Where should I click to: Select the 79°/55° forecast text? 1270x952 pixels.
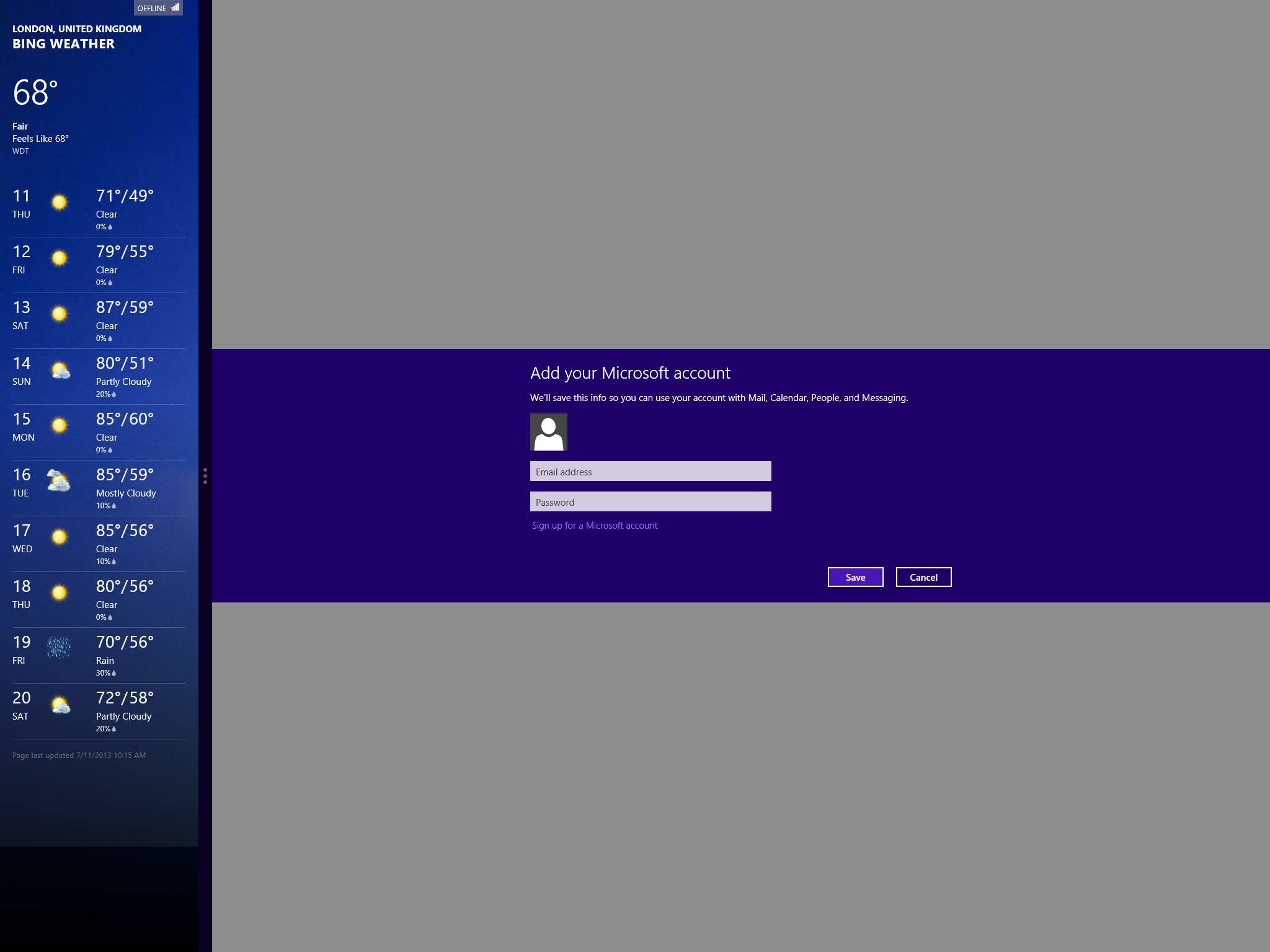125,252
